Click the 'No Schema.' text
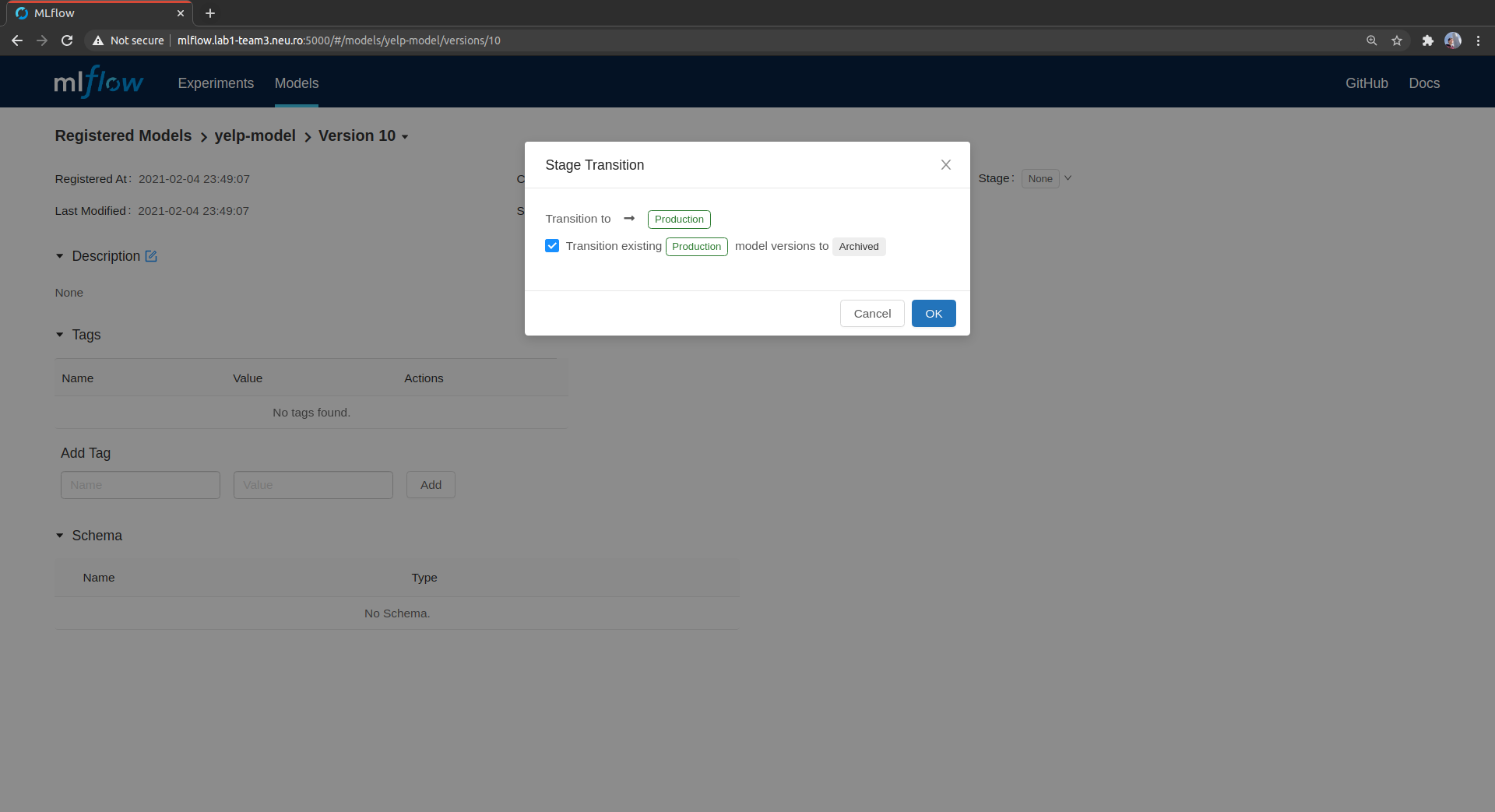Image resolution: width=1495 pixels, height=812 pixels. pyautogui.click(x=397, y=613)
